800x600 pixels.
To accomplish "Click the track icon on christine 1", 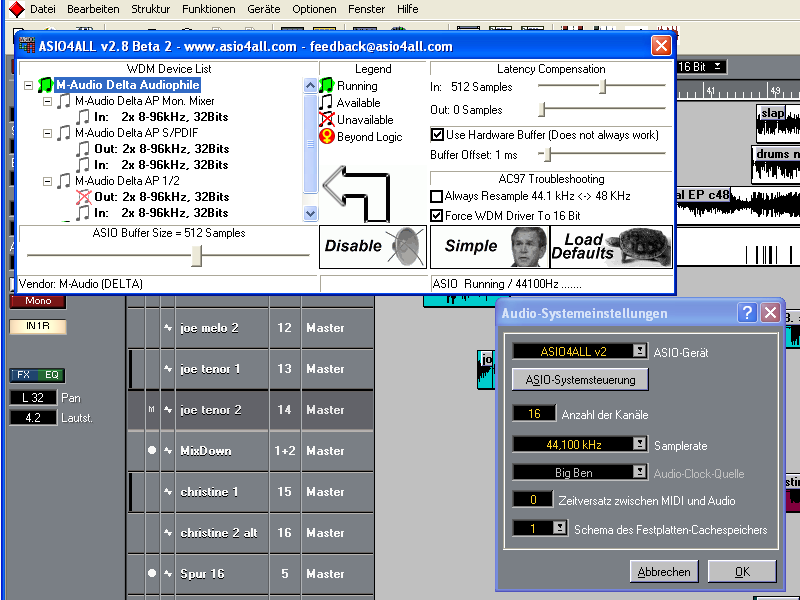I will pos(168,492).
